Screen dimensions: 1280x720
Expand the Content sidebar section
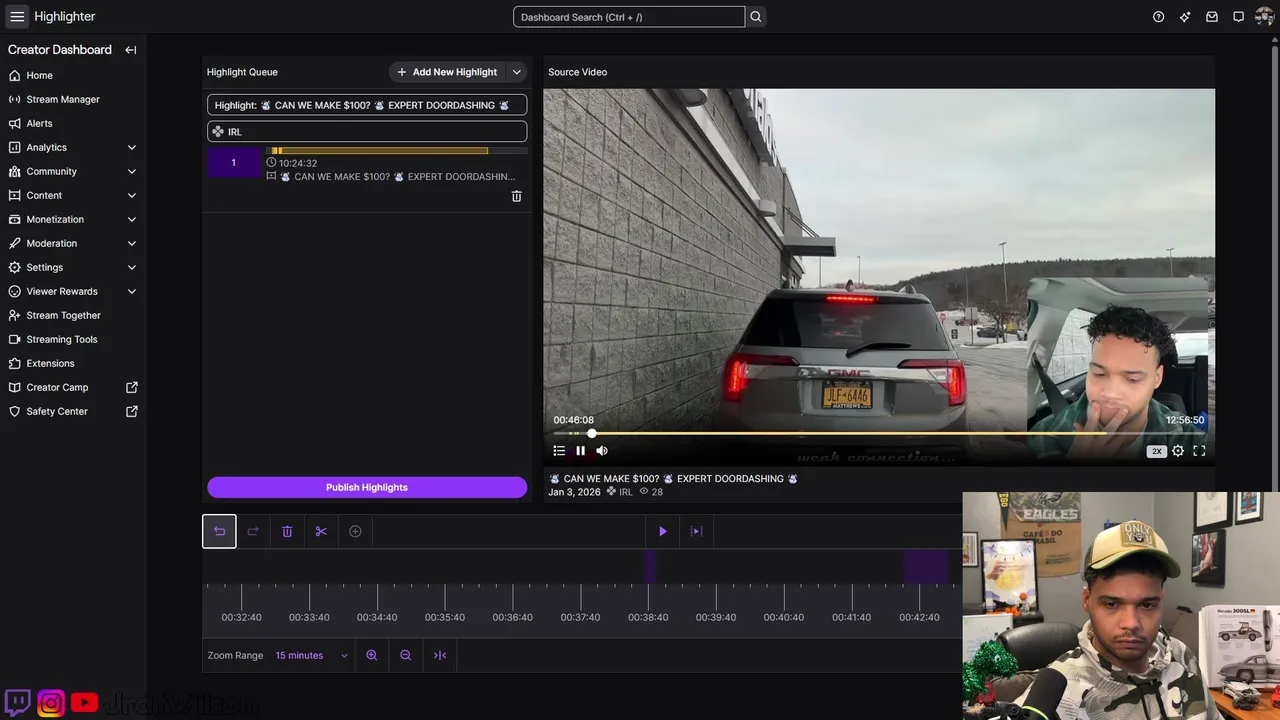tap(132, 195)
